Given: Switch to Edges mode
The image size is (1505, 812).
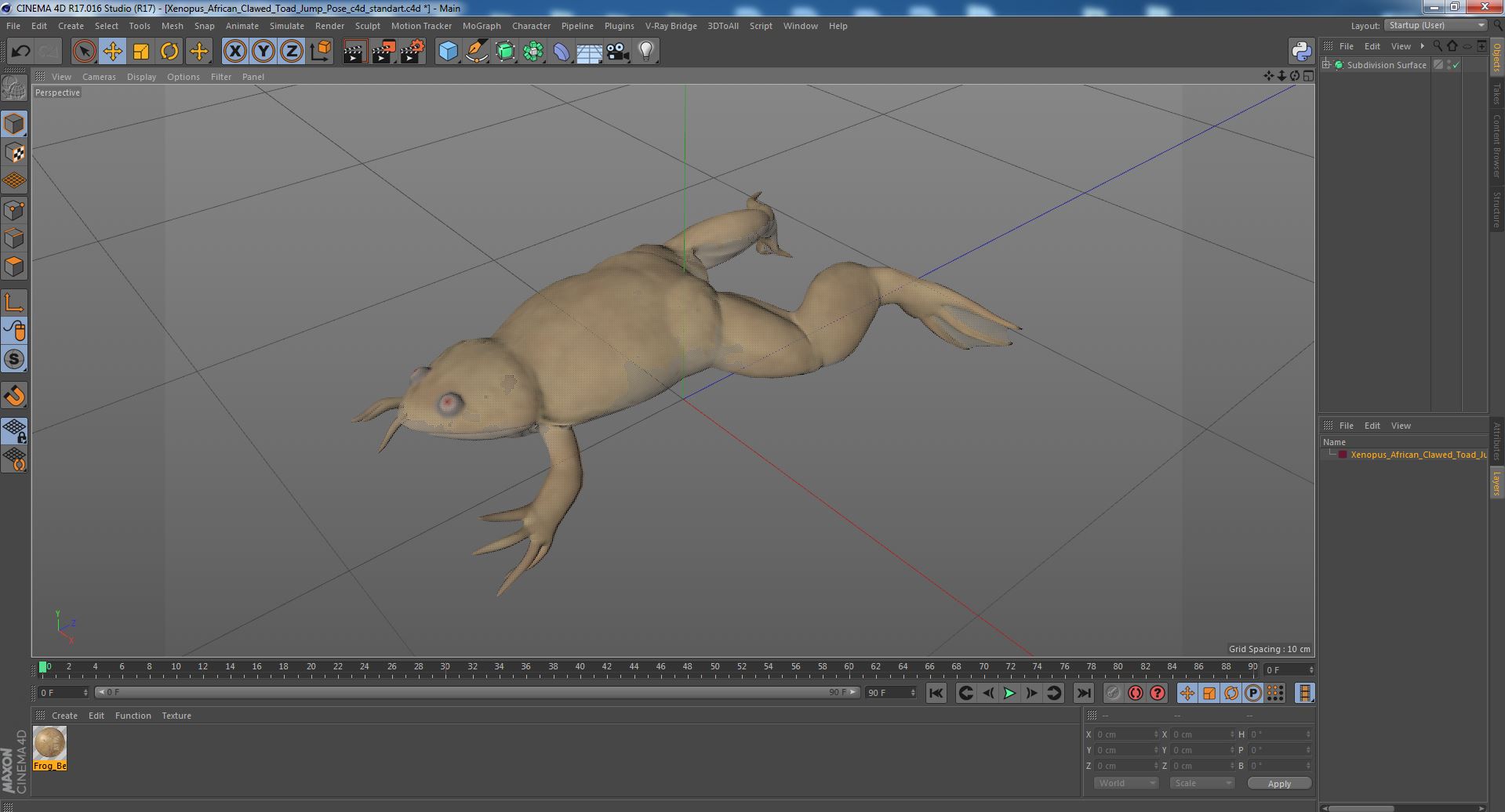Looking at the screenshot, I should (14, 238).
